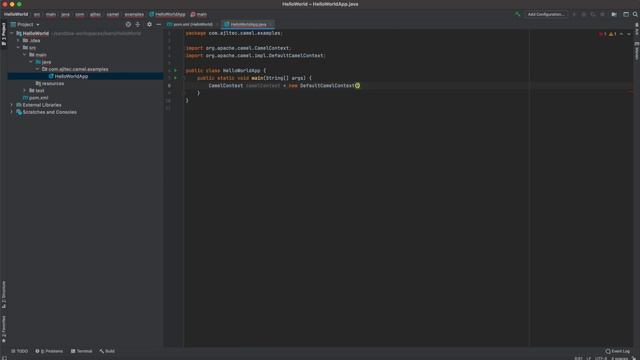Toggle the Favorites tool window sidebar tab
Viewport: 640px width, 360px height.
pos(4,329)
